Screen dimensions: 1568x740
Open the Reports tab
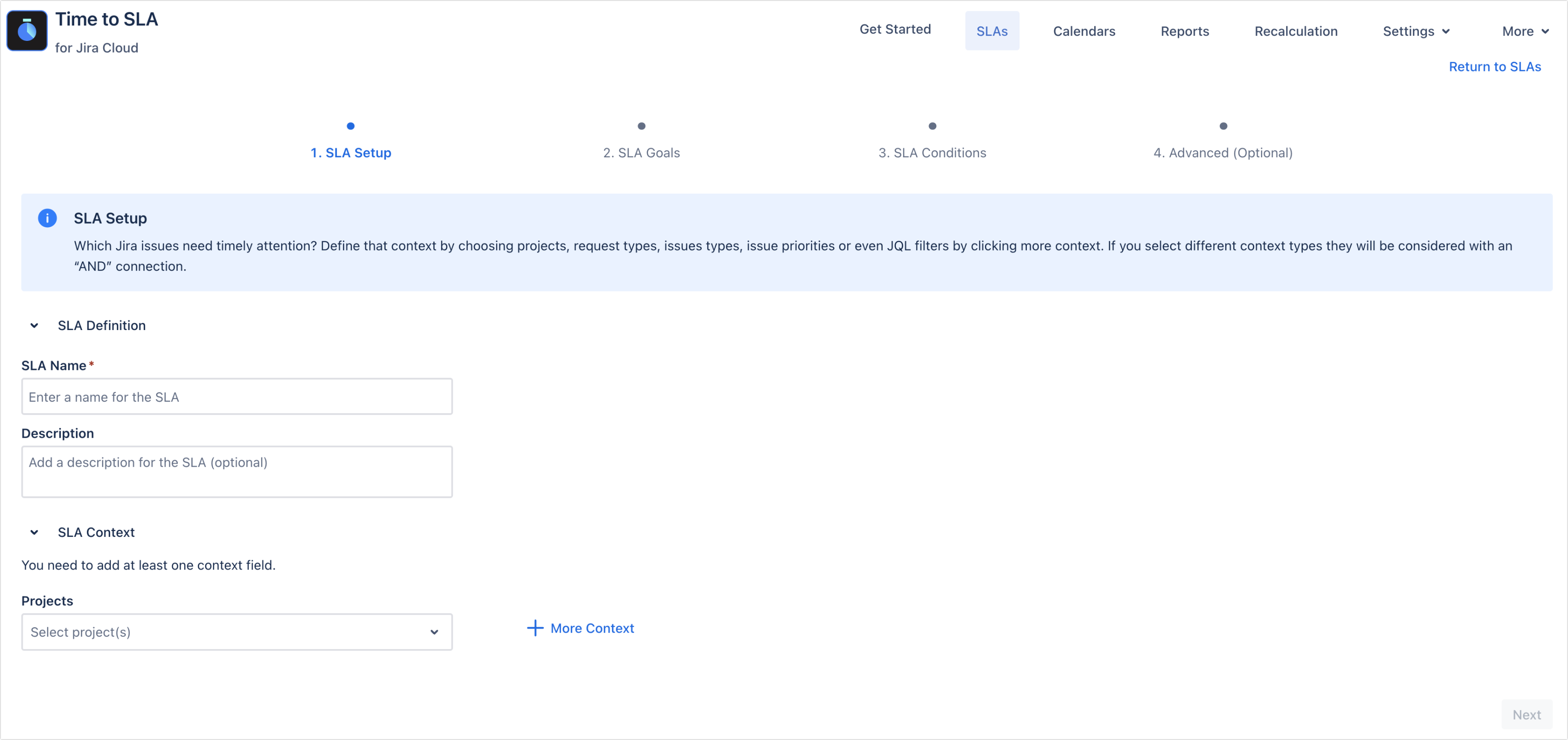pos(1185,31)
